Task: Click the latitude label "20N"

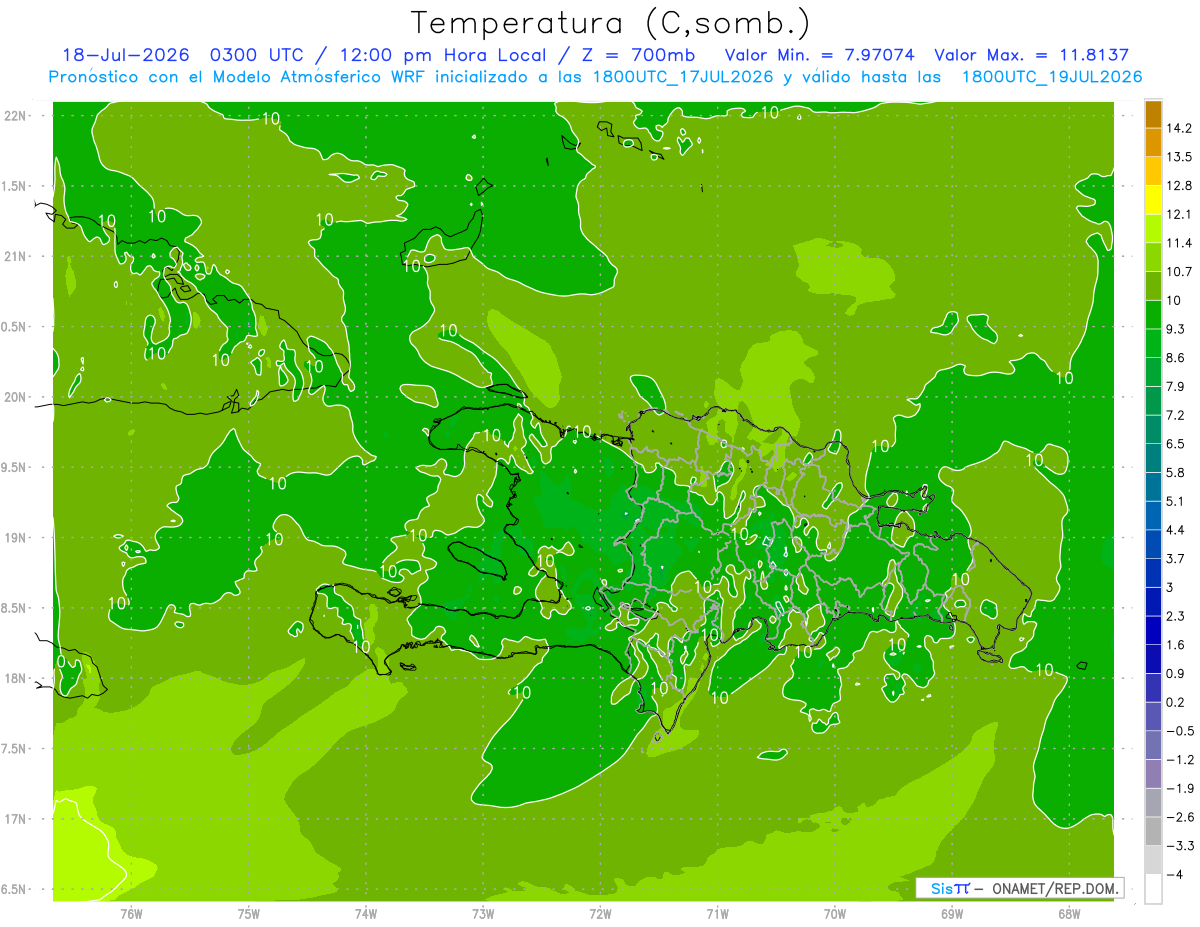Action: (14, 398)
